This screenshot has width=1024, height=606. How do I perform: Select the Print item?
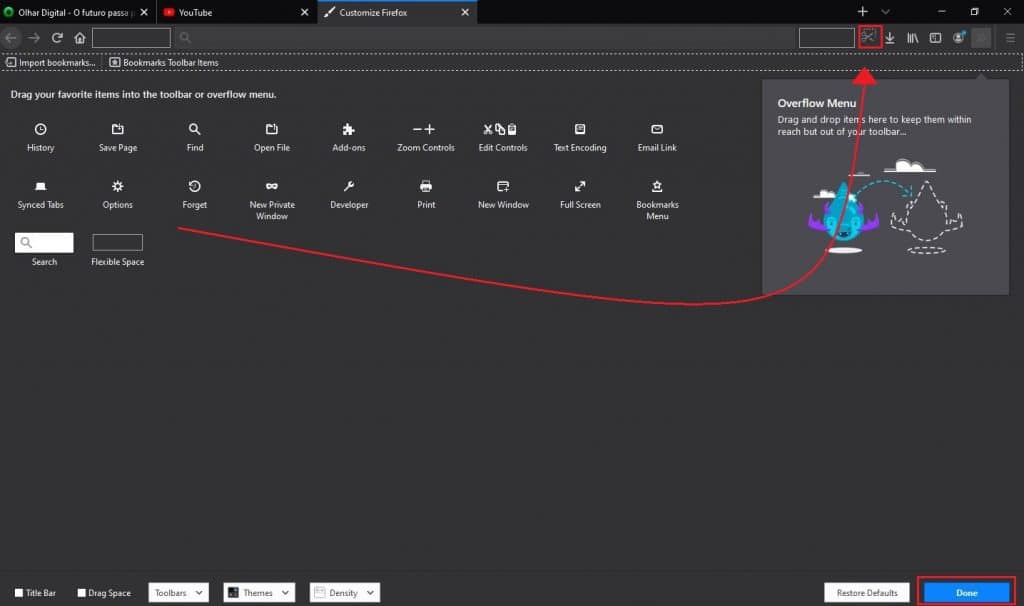(426, 195)
